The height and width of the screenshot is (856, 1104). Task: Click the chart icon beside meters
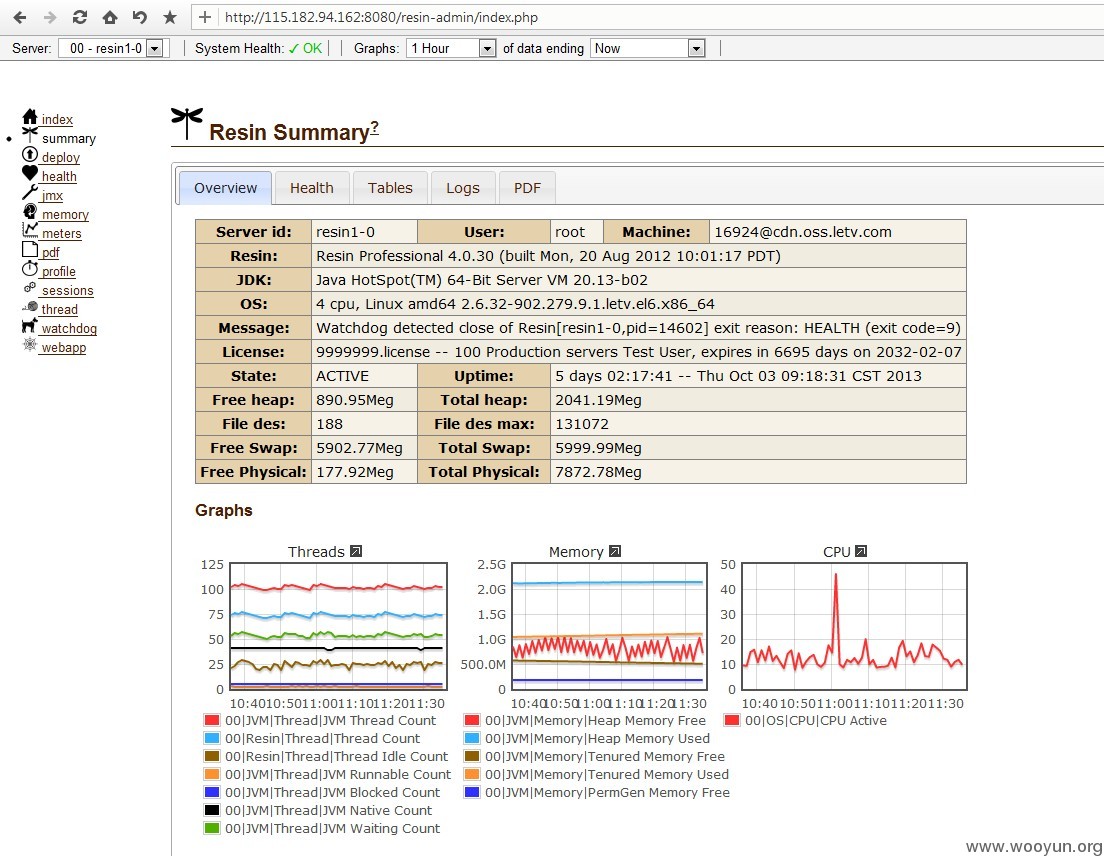point(30,229)
